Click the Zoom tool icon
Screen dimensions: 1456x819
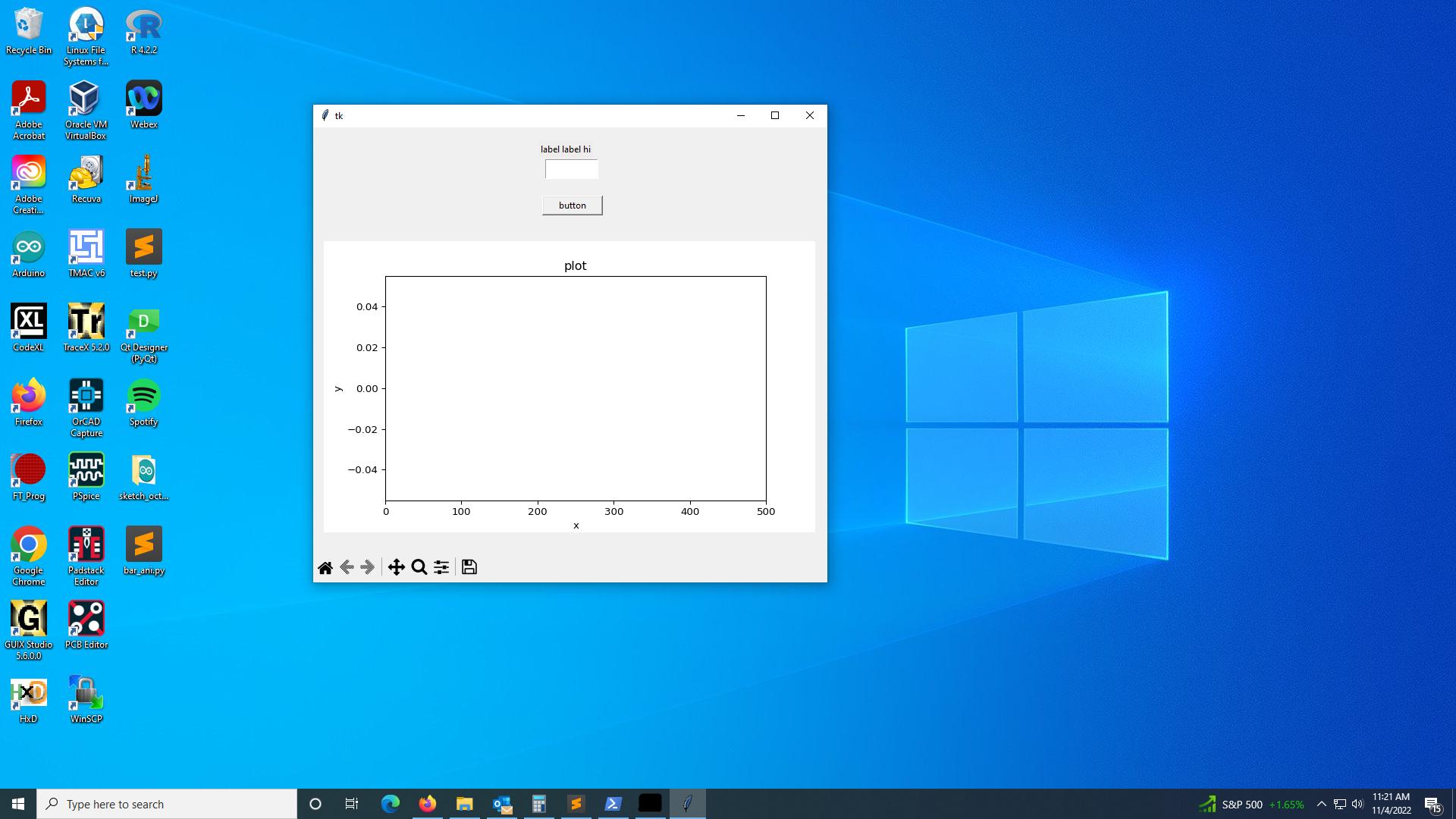click(x=420, y=567)
